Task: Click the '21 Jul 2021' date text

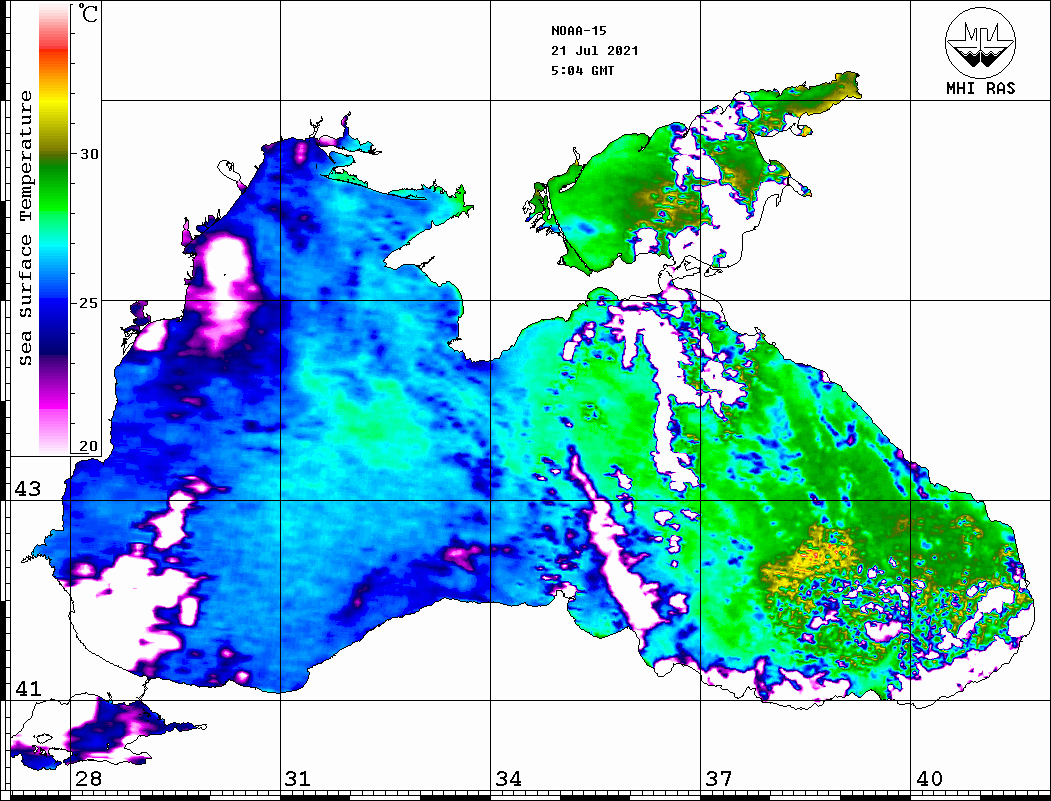Action: coord(595,51)
